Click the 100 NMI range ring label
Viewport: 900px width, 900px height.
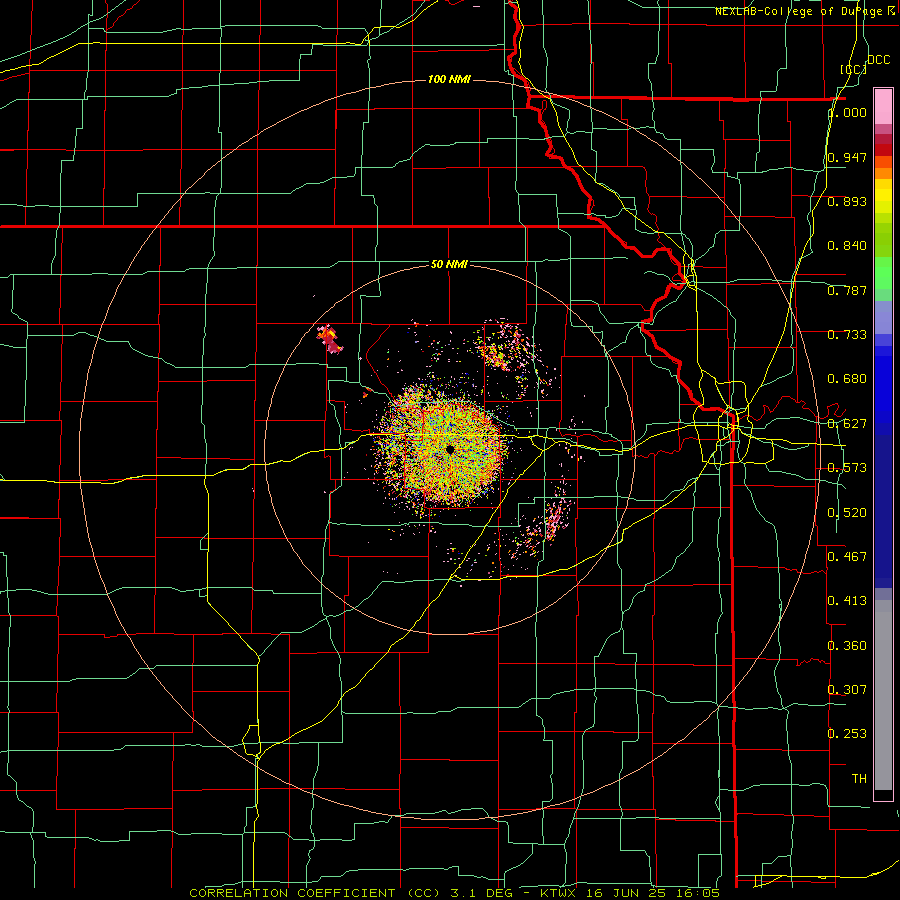click(449, 79)
